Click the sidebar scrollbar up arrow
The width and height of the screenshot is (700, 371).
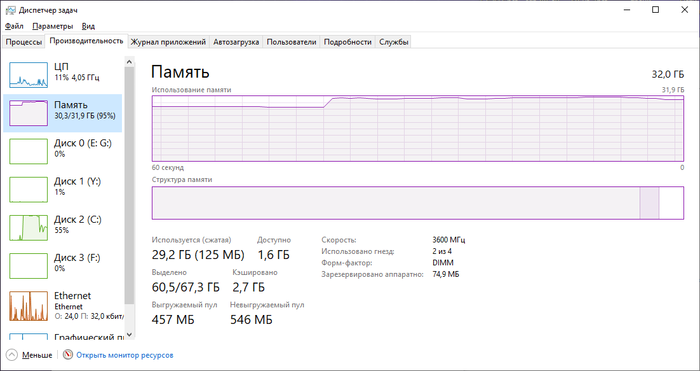(129, 62)
